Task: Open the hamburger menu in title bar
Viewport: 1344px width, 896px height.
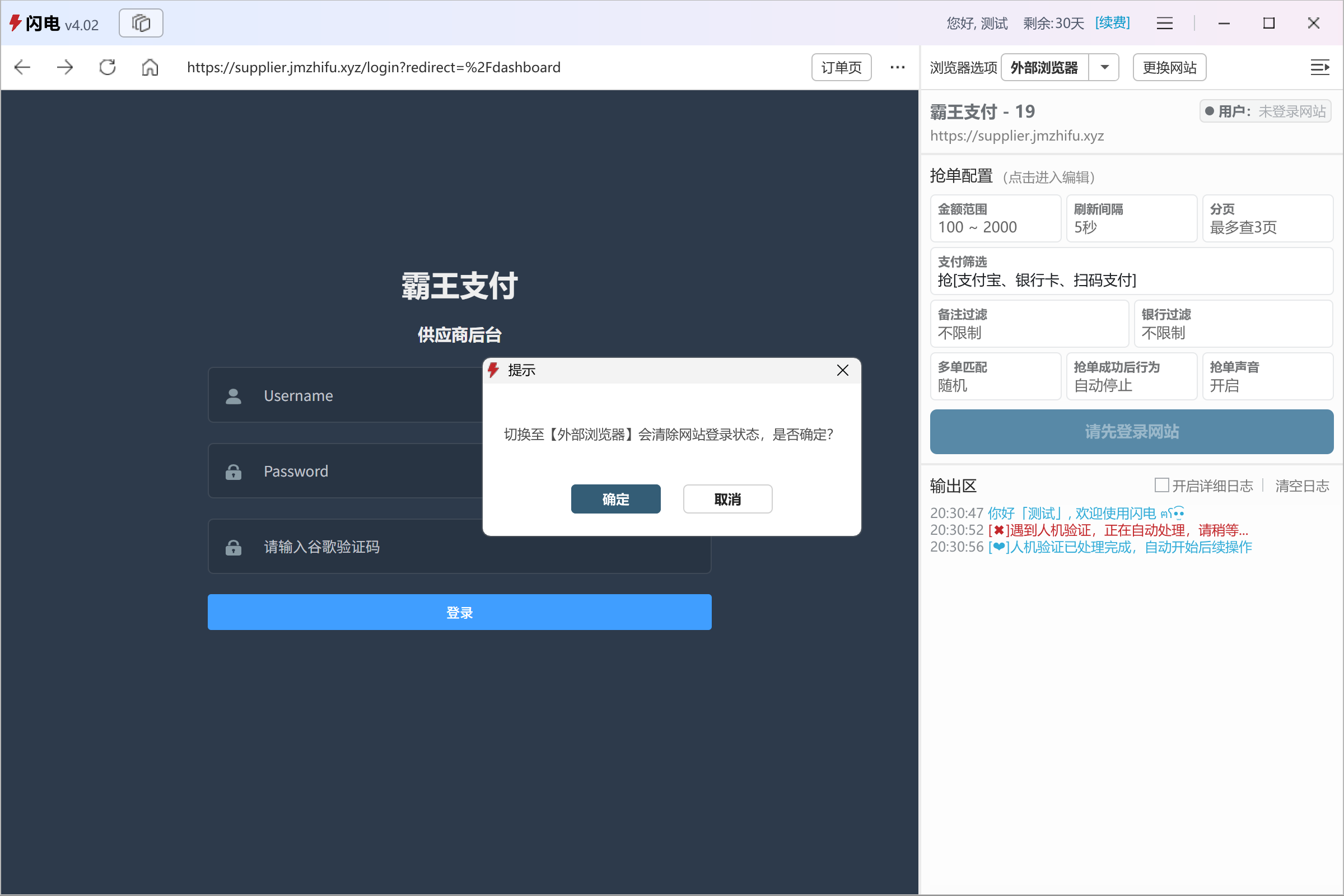Action: [1164, 23]
